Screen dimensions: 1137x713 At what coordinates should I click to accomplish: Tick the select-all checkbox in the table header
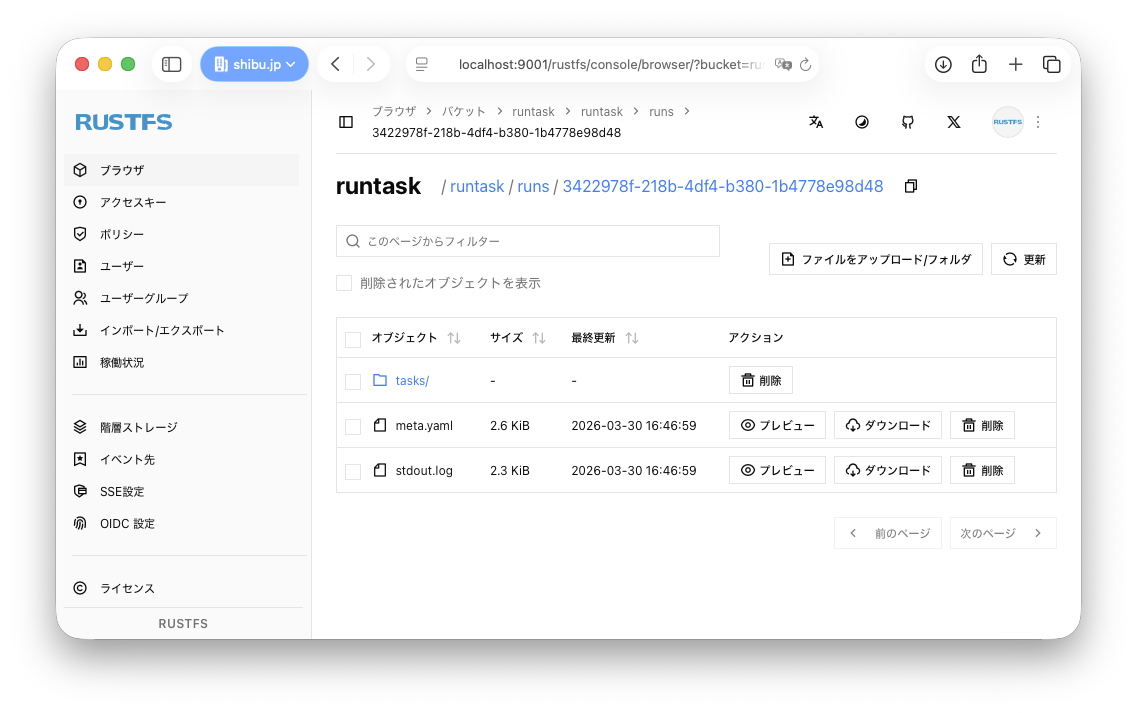point(353,339)
